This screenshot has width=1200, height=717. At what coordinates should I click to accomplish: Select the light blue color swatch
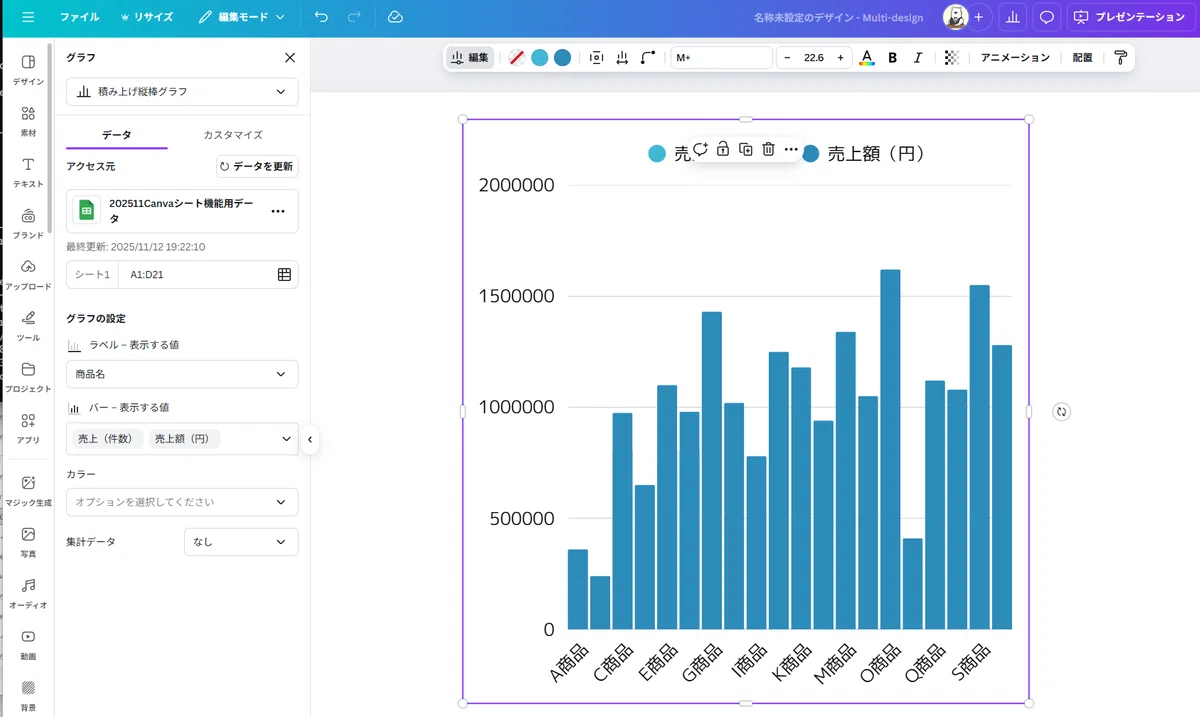tap(539, 58)
